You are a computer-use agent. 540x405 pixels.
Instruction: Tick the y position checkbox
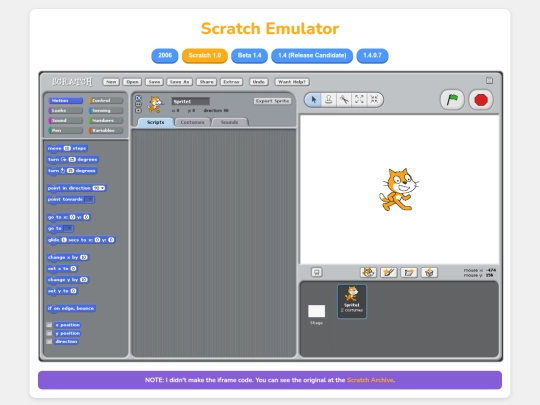click(x=49, y=333)
